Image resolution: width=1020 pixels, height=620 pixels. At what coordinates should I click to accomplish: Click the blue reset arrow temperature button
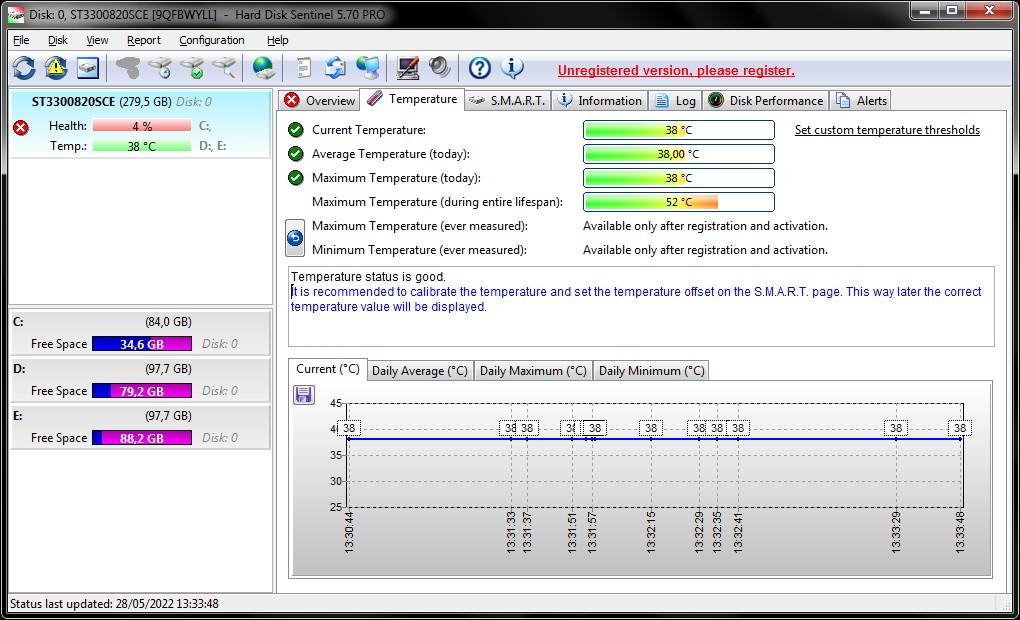(x=295, y=238)
